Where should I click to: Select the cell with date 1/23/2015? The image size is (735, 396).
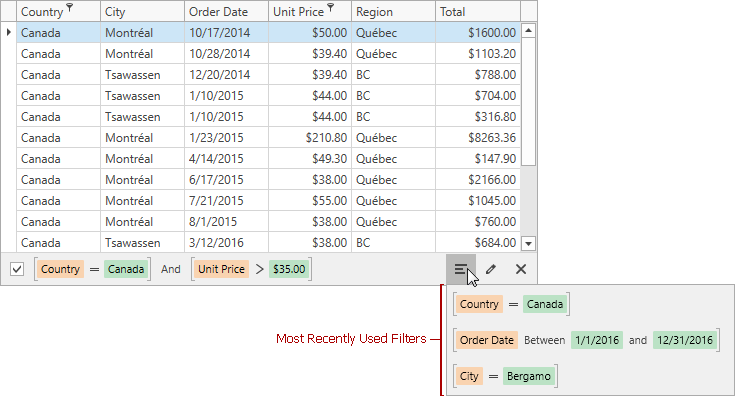[226, 138]
